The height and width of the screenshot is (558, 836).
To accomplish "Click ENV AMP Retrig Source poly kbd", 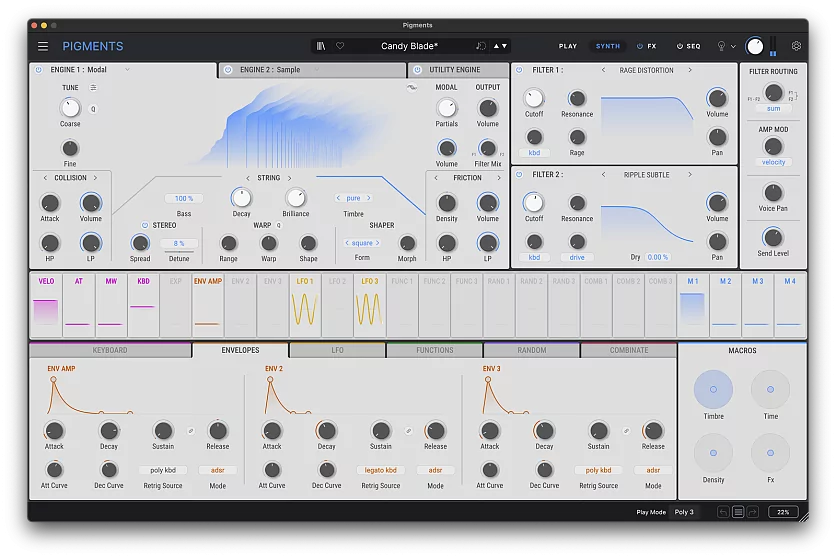I will pyautogui.click(x=163, y=470).
